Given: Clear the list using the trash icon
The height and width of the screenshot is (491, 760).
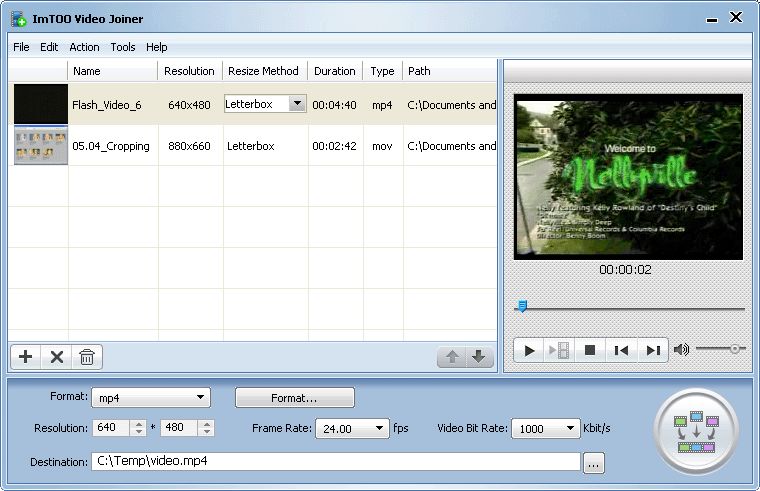Looking at the screenshot, I should point(87,357).
